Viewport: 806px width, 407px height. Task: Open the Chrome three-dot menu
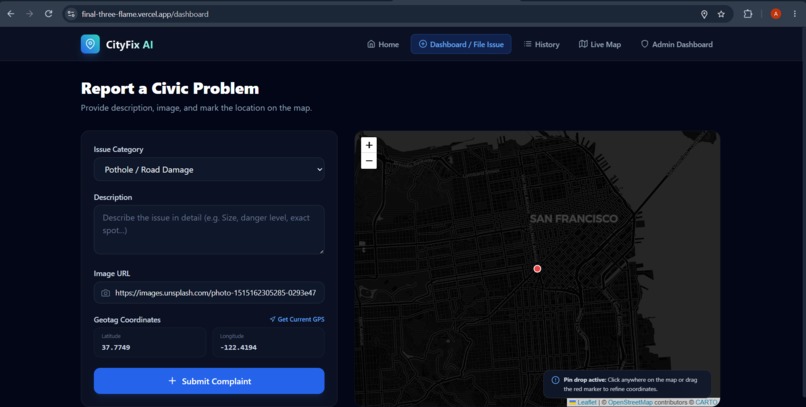click(795, 14)
